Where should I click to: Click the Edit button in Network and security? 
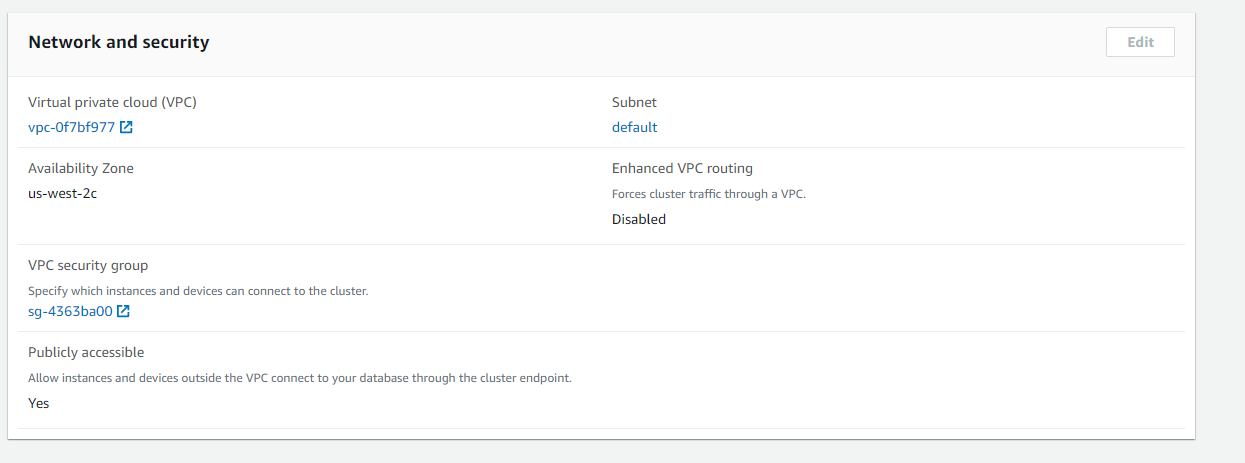(1140, 42)
